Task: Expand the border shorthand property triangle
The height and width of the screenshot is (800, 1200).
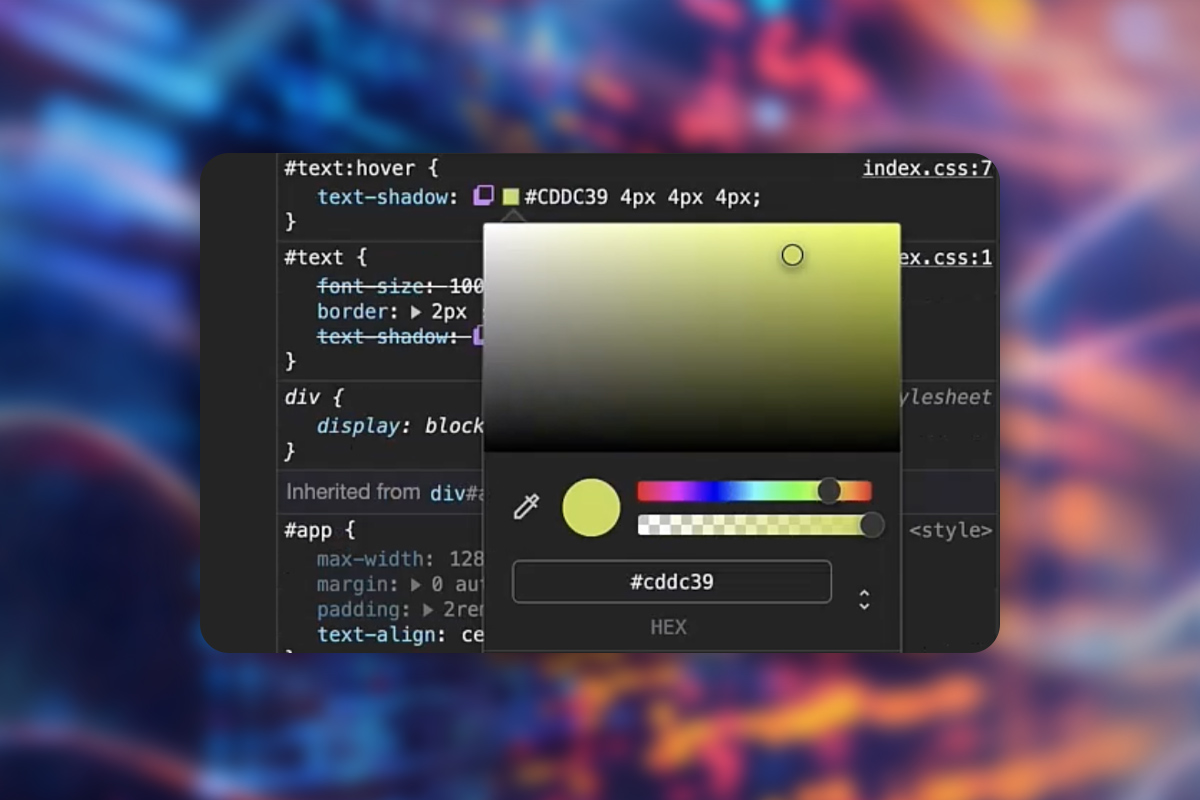Action: point(416,311)
